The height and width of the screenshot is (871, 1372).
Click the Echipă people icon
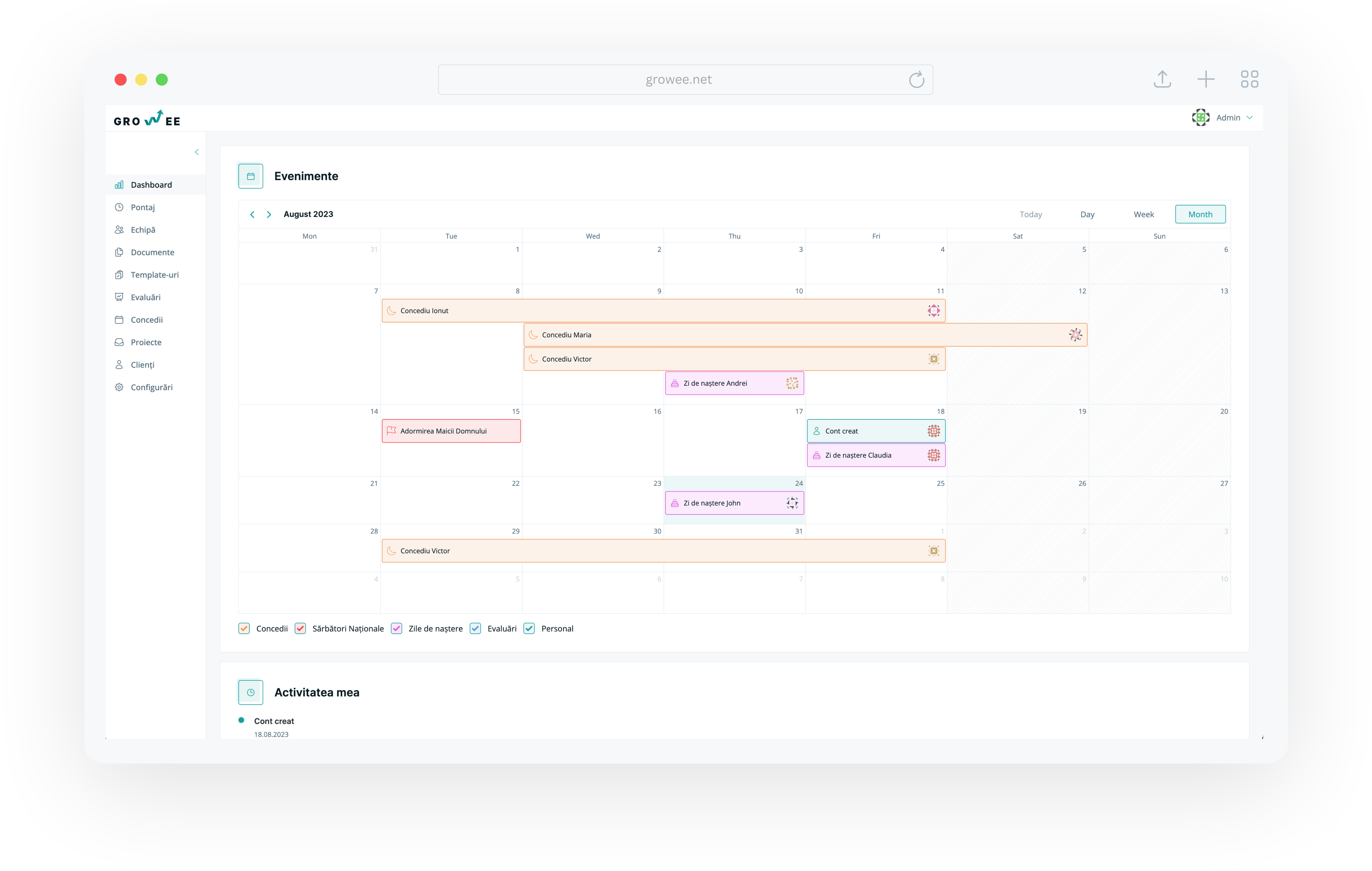119,230
